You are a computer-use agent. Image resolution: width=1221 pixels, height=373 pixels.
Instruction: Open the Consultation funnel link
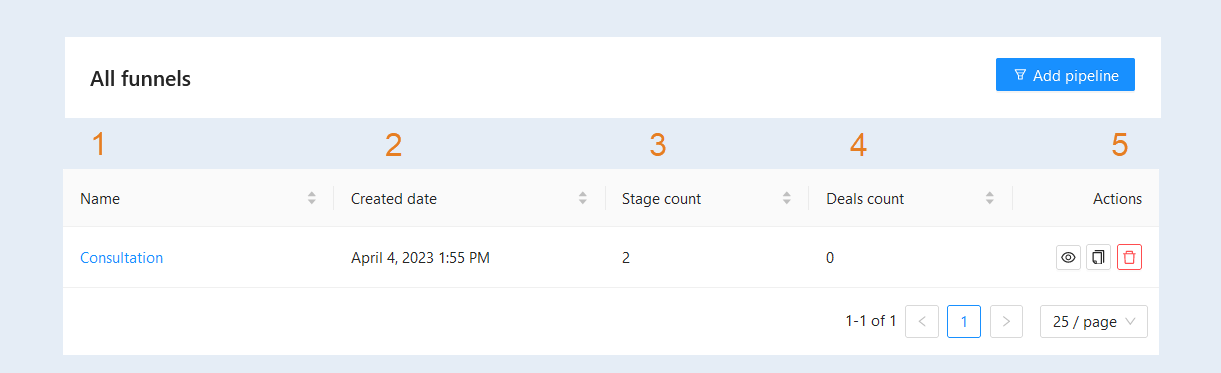121,258
